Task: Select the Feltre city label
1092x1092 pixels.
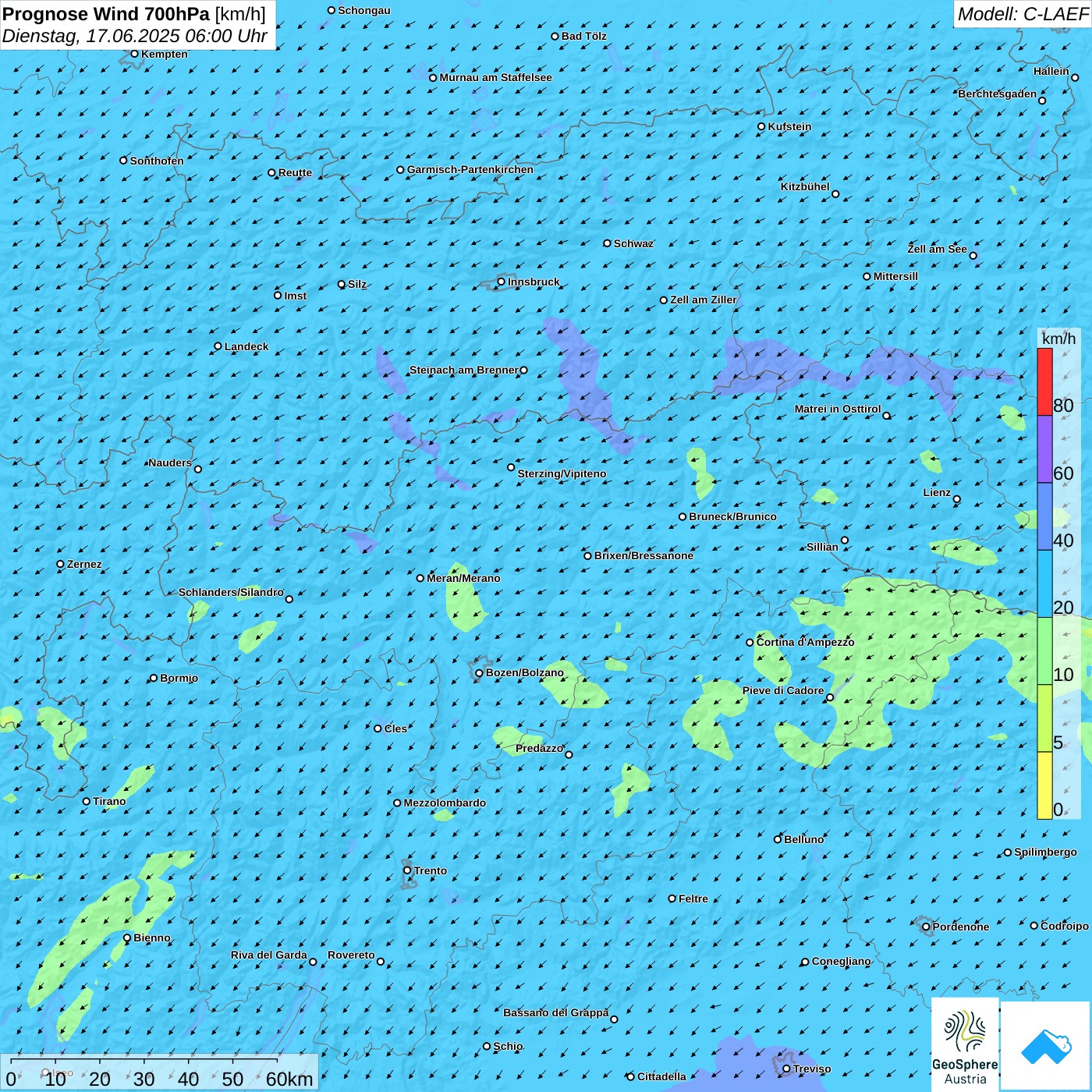Action: 693,899
